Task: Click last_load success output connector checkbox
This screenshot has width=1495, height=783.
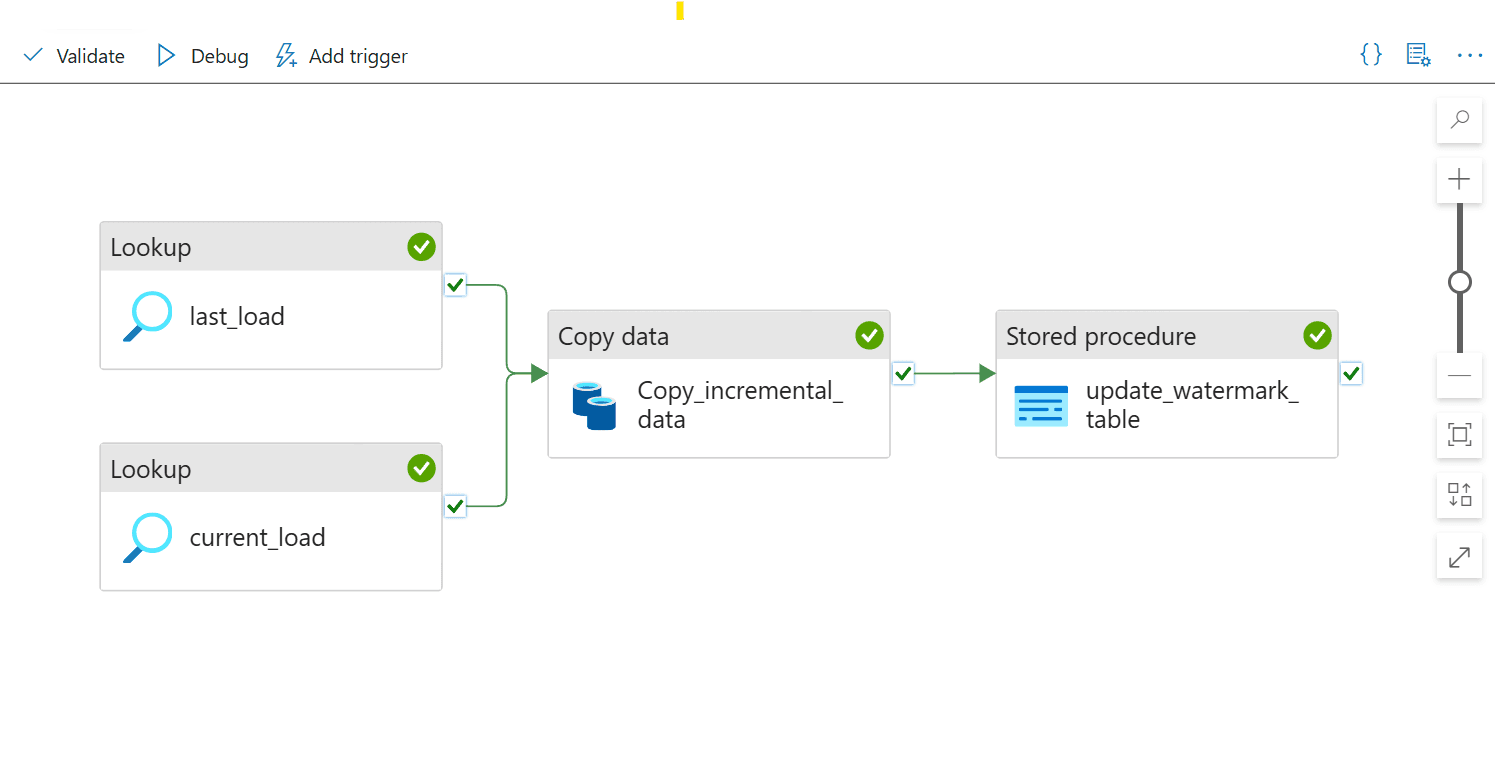Action: [455, 285]
